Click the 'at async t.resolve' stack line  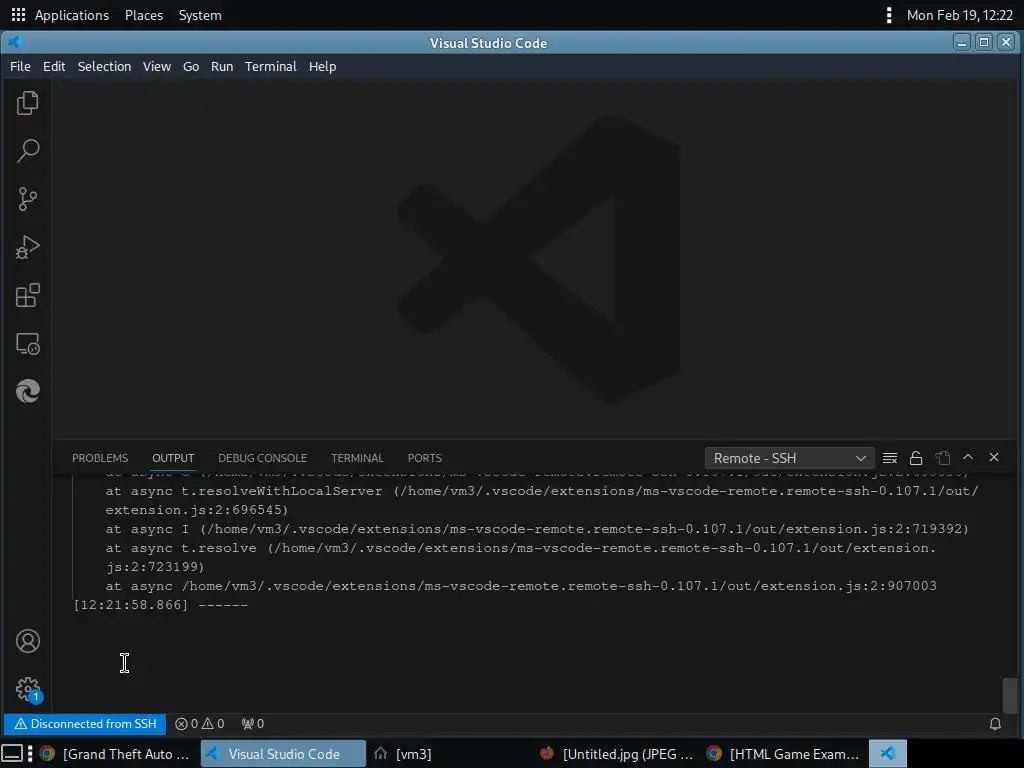point(520,557)
